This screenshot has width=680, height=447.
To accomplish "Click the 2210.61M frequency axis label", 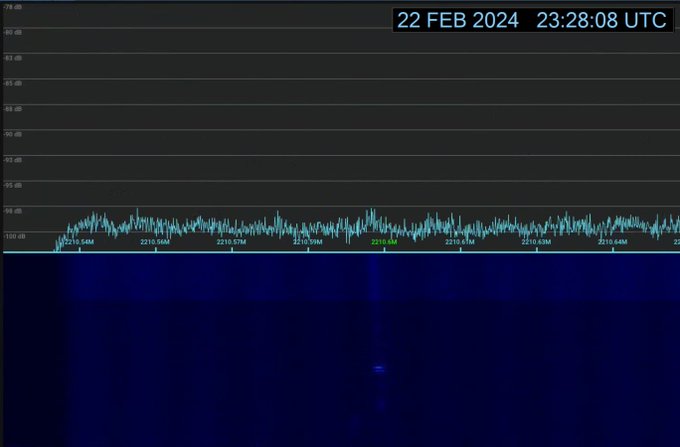I will [x=460, y=242].
